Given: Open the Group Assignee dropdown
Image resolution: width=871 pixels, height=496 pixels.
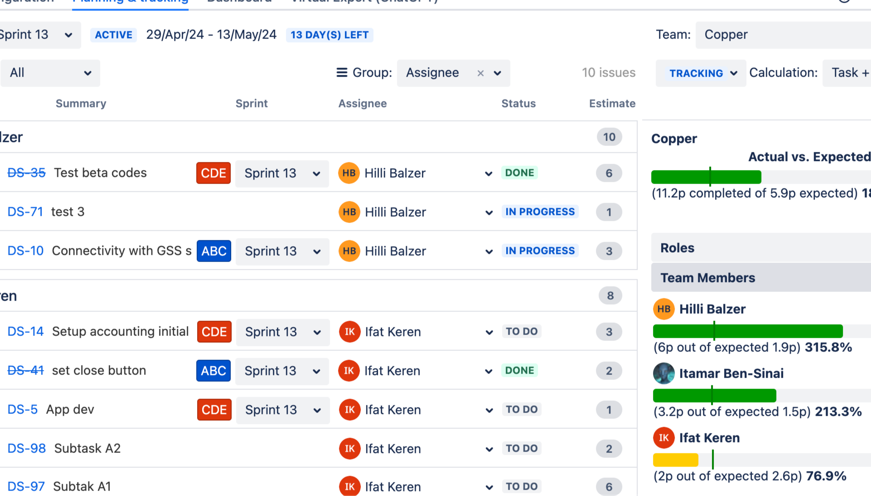Looking at the screenshot, I should (453, 73).
